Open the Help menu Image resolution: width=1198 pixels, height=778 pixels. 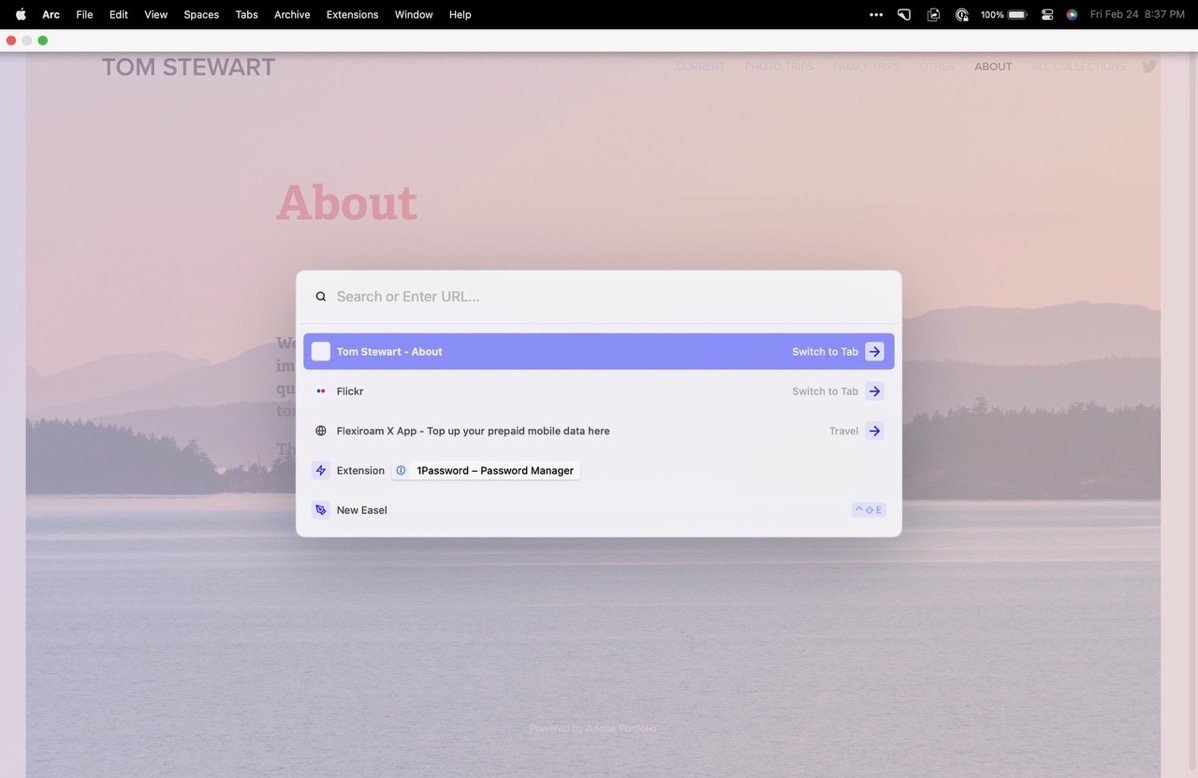click(460, 15)
